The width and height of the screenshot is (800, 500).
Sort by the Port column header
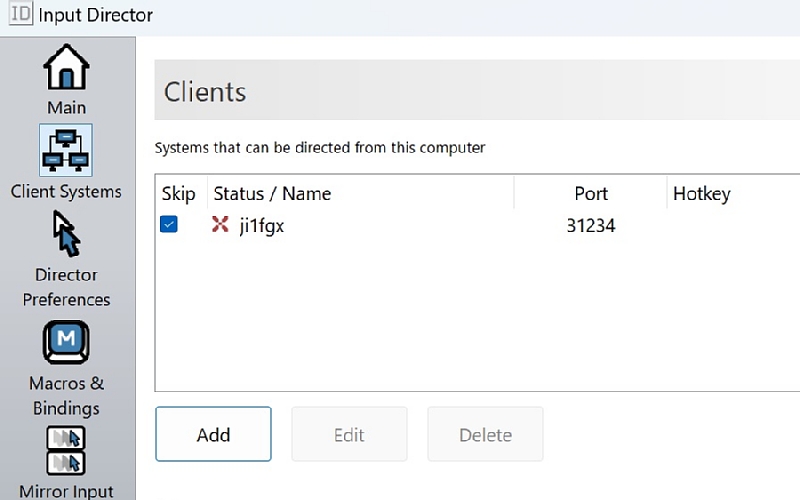coord(590,193)
